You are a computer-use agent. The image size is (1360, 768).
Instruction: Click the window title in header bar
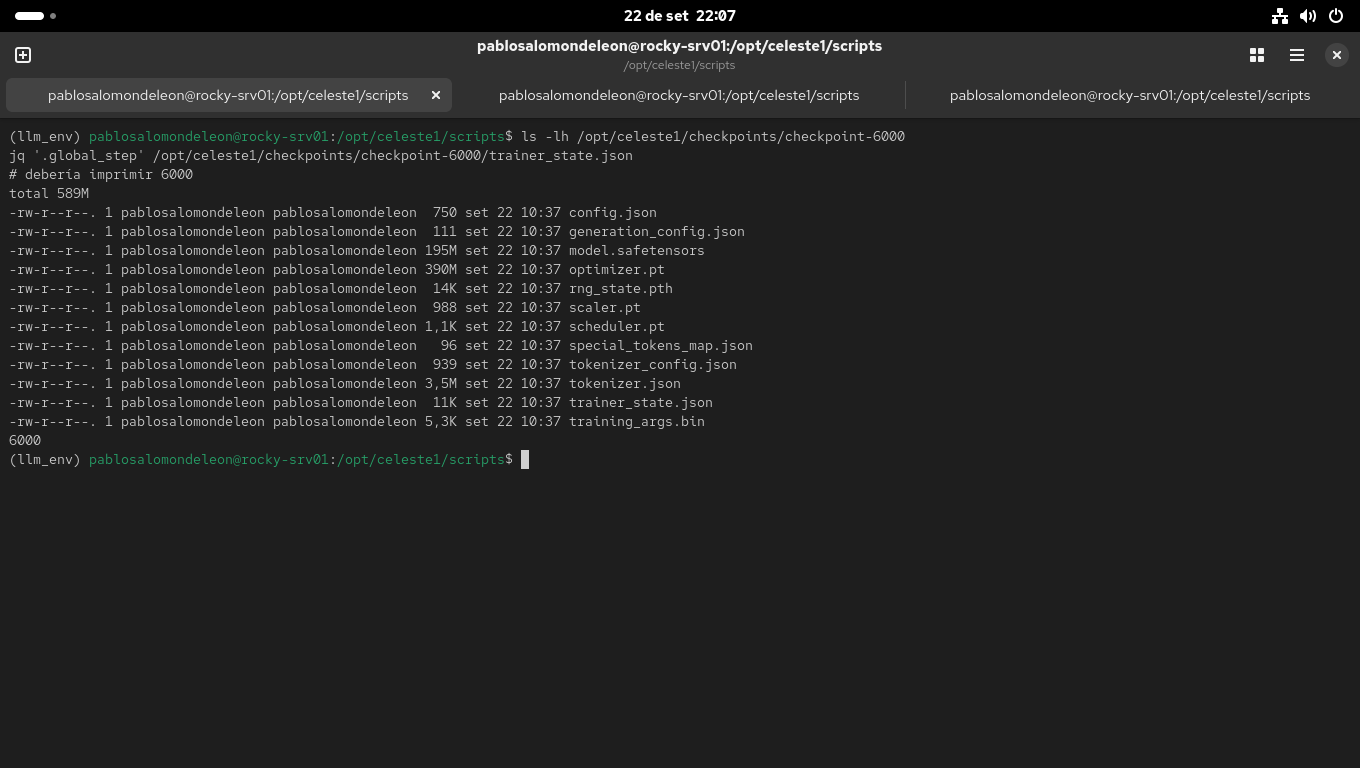[679, 46]
